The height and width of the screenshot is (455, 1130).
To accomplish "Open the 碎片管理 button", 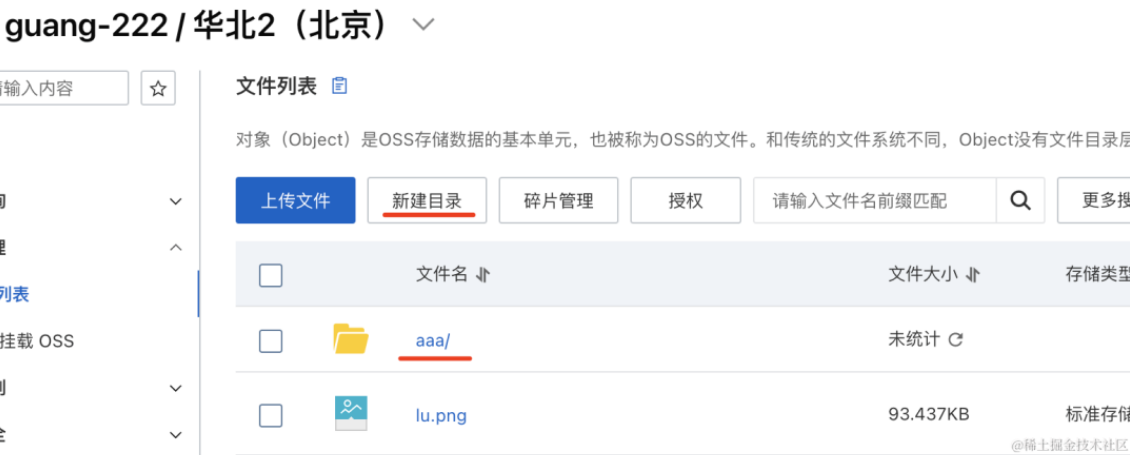I will 559,200.
